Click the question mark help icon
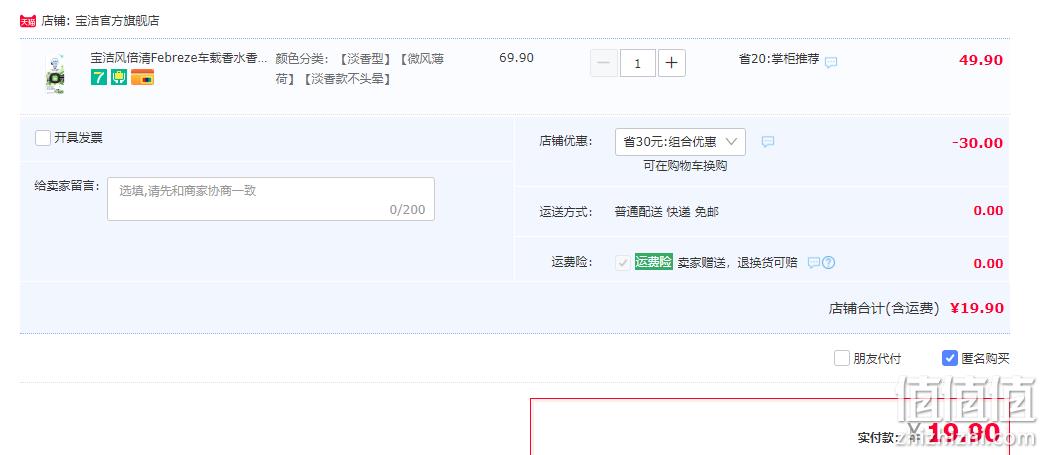The width and height of the screenshot is (1045, 455). [828, 262]
